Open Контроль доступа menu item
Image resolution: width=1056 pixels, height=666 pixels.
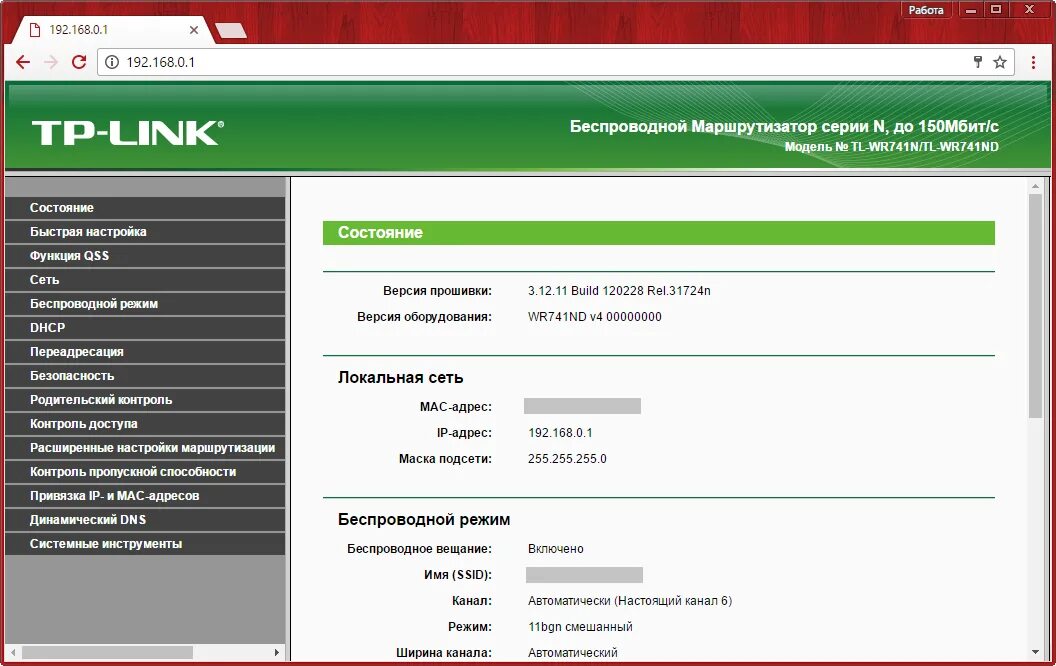[x=145, y=424]
